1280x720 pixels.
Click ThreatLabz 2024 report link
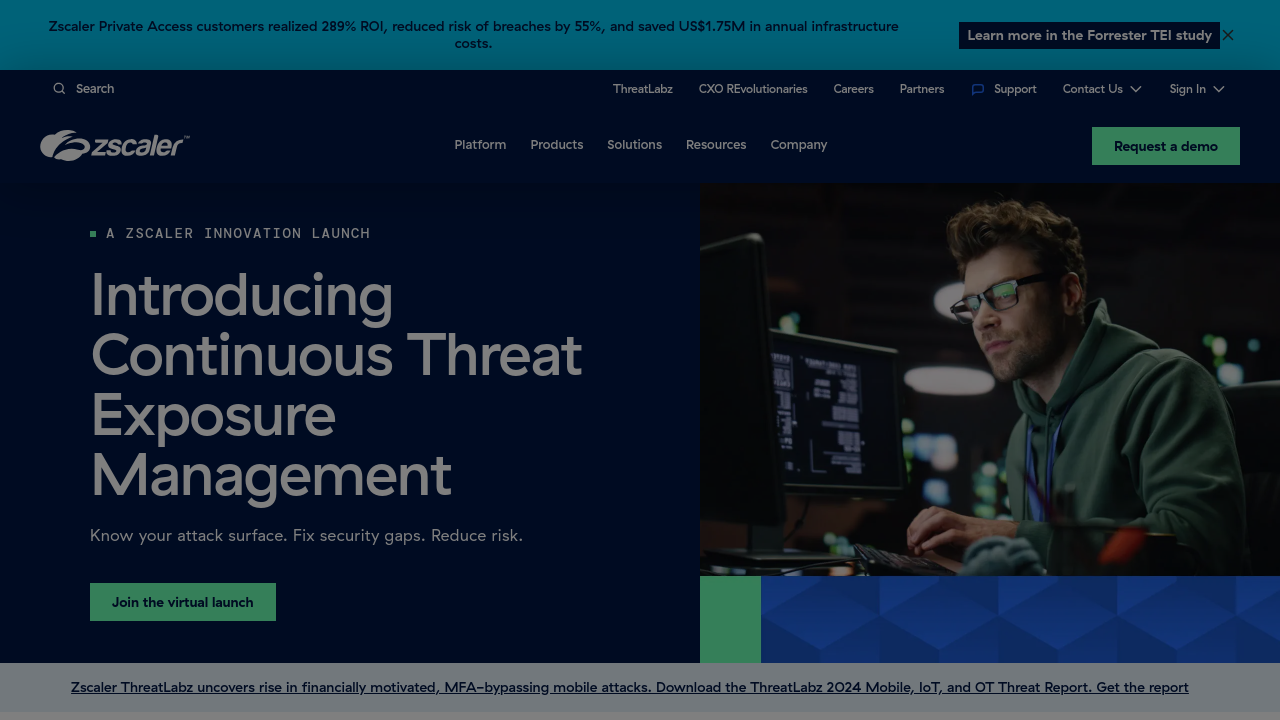[x=629, y=687]
